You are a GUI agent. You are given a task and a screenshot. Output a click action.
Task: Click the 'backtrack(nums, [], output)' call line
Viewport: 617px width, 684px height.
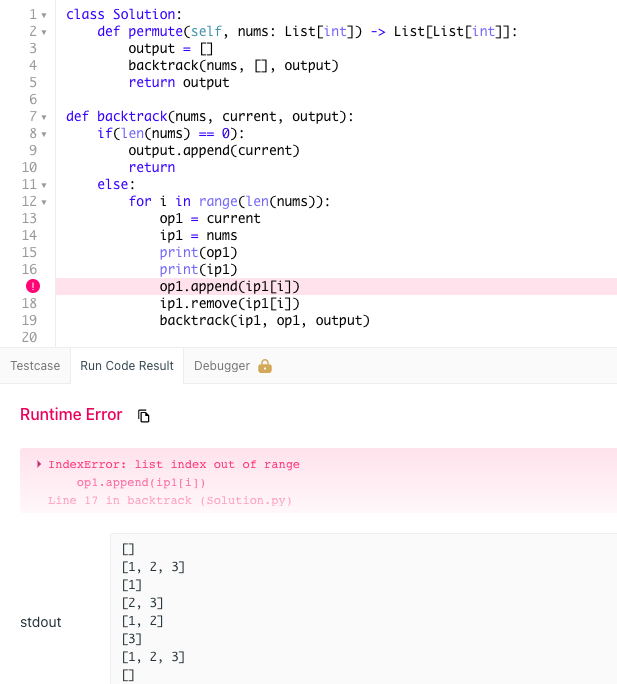233,65
